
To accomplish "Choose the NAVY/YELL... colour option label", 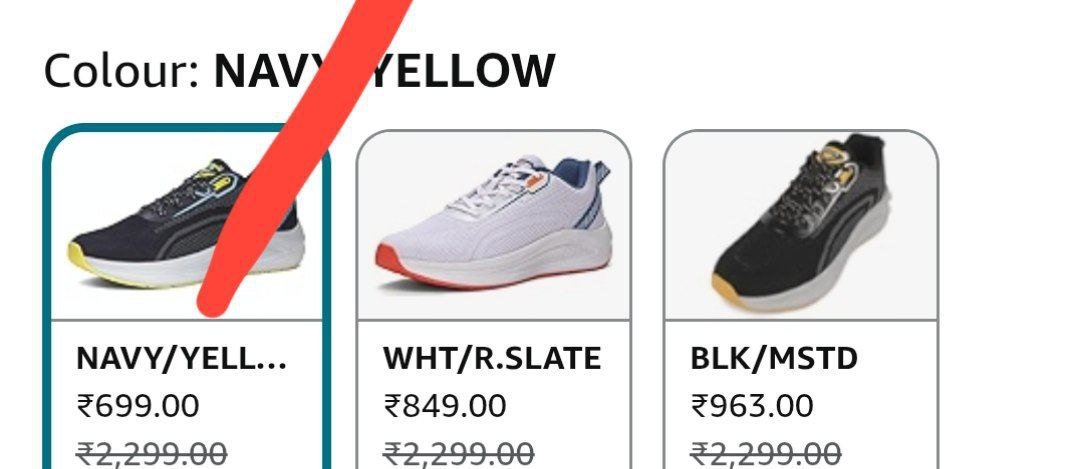I will pyautogui.click(x=181, y=359).
